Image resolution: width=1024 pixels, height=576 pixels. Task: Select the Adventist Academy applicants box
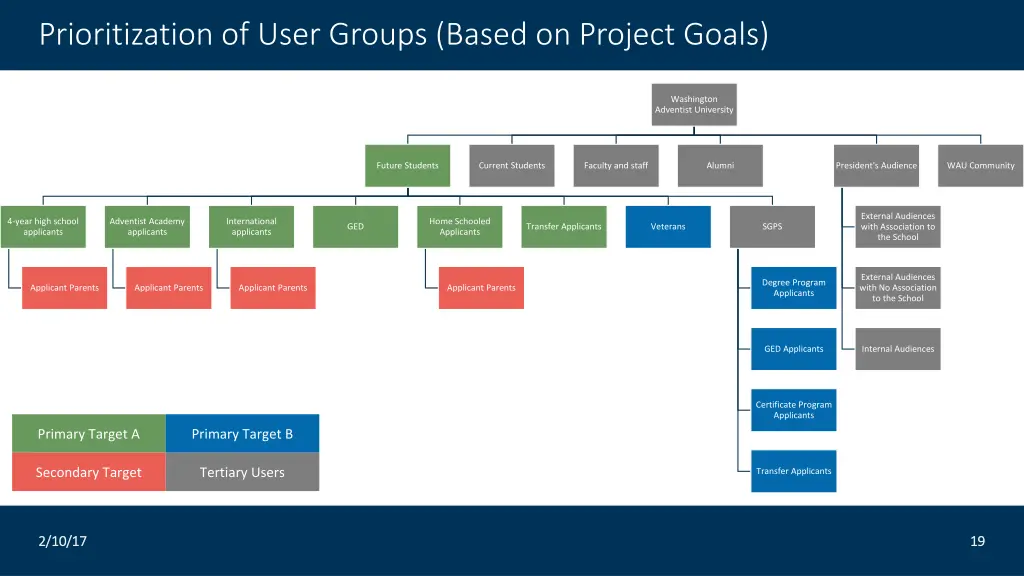147,227
